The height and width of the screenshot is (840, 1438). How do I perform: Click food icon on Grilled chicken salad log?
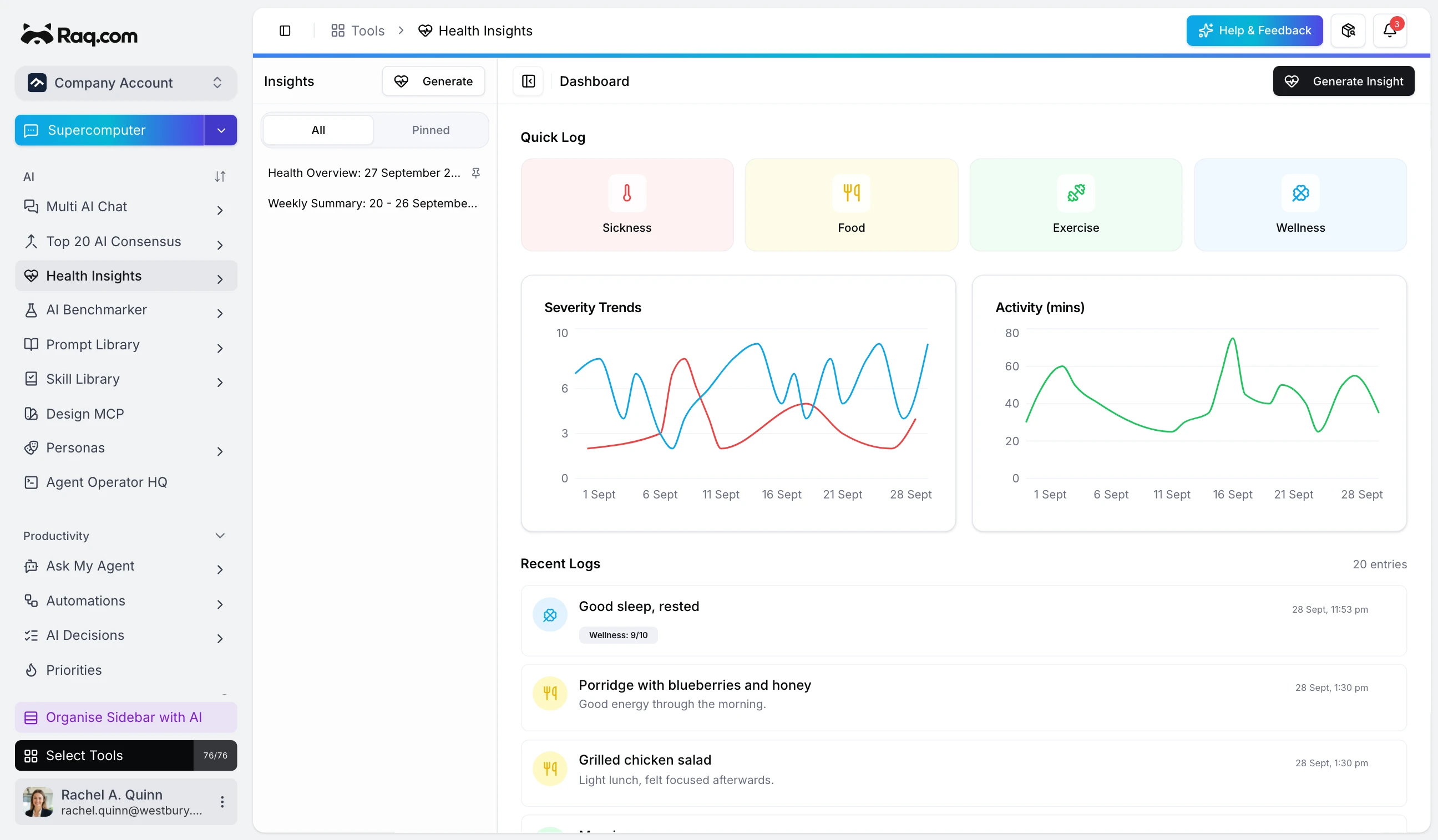(550, 768)
